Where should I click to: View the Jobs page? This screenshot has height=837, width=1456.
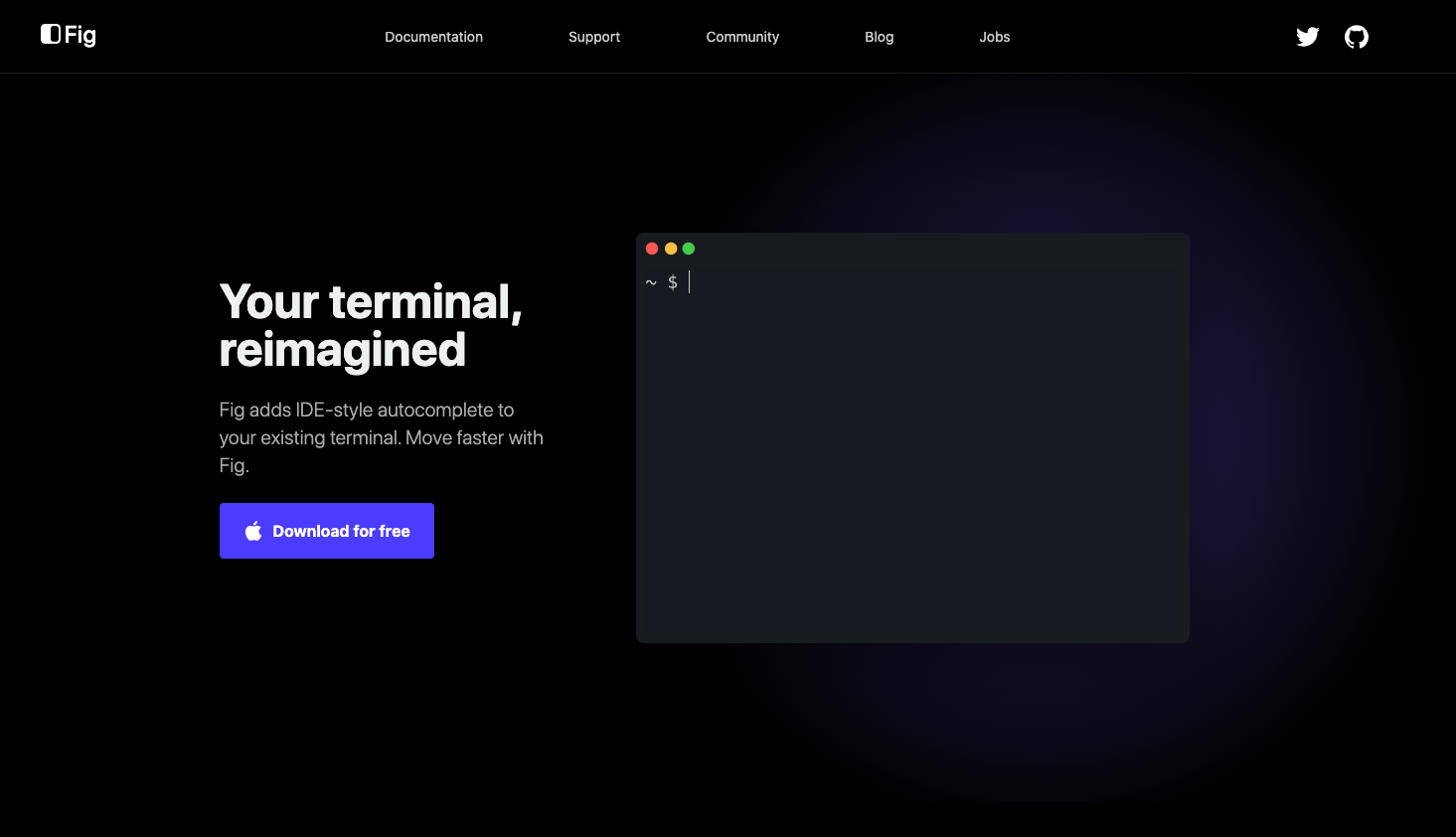(x=995, y=37)
